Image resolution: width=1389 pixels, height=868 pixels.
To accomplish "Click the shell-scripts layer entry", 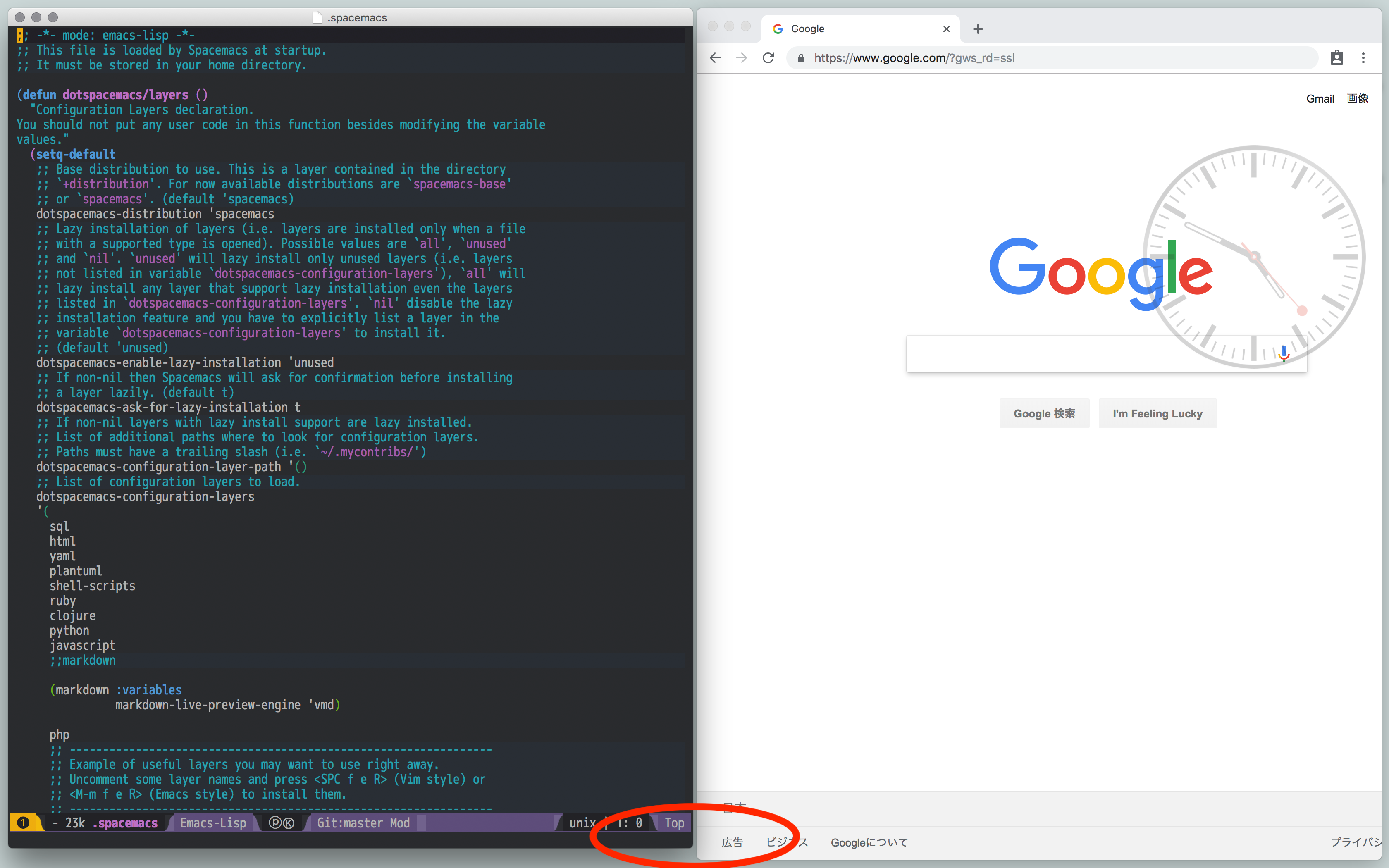I will (x=93, y=586).
